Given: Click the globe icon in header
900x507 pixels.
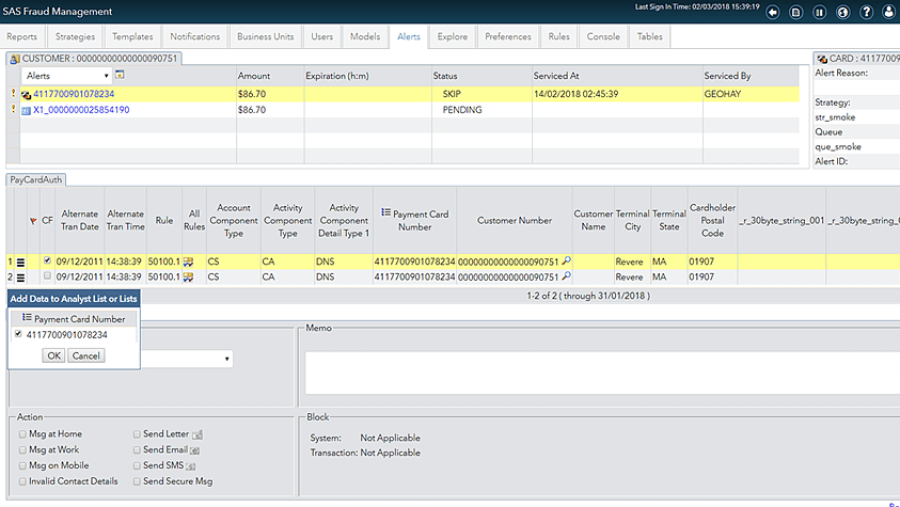Looking at the screenshot, I should [843, 12].
